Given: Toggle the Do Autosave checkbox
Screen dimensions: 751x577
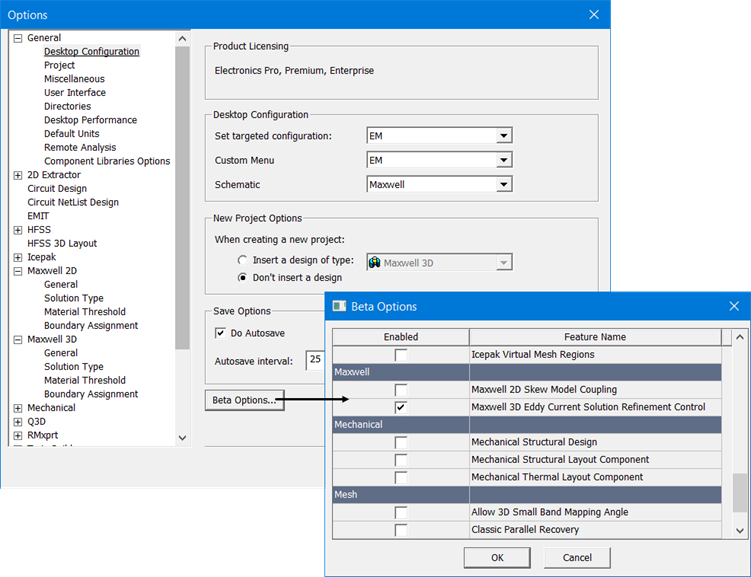Looking at the screenshot, I should [220, 333].
